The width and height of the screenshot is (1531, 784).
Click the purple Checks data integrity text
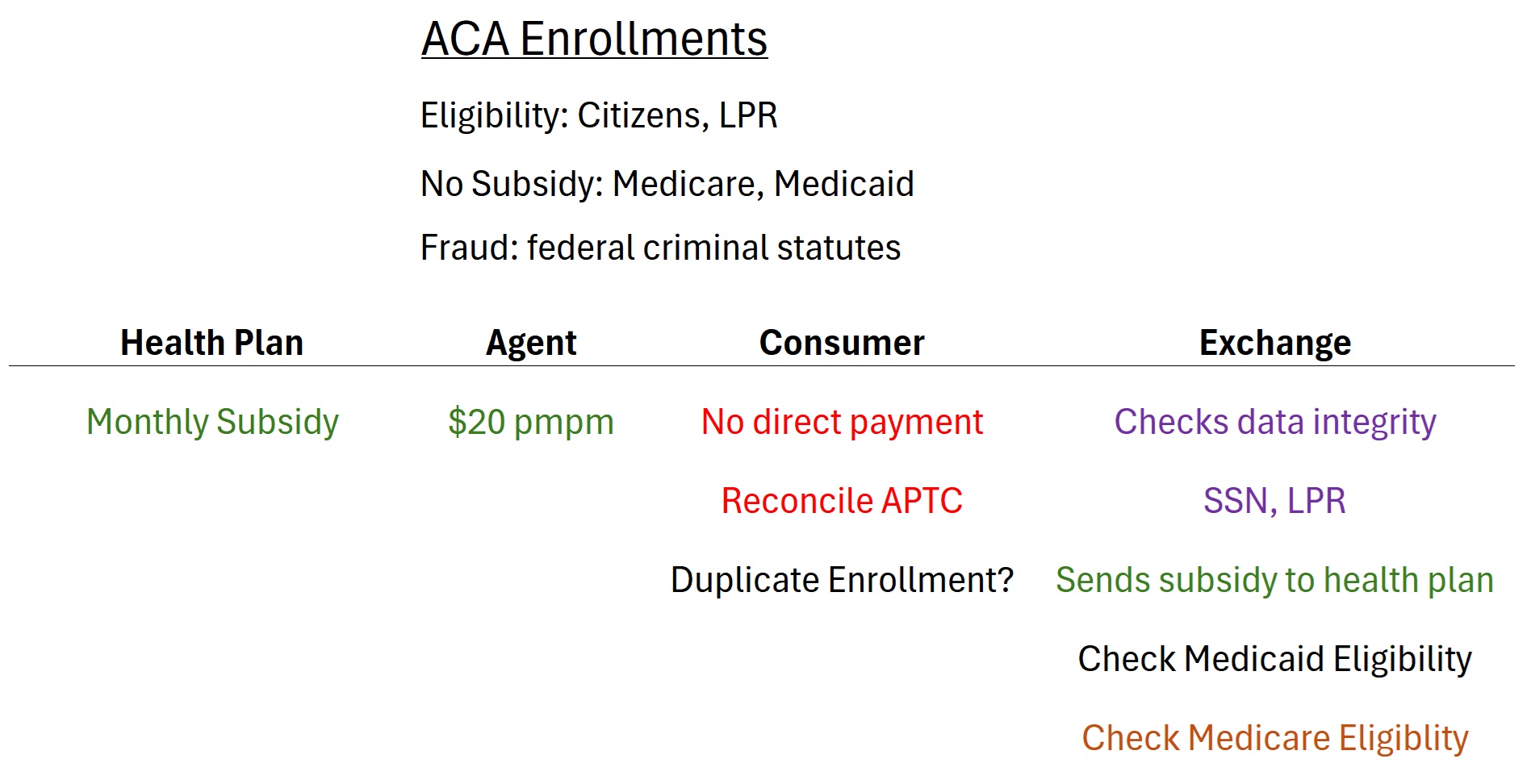pos(1275,423)
